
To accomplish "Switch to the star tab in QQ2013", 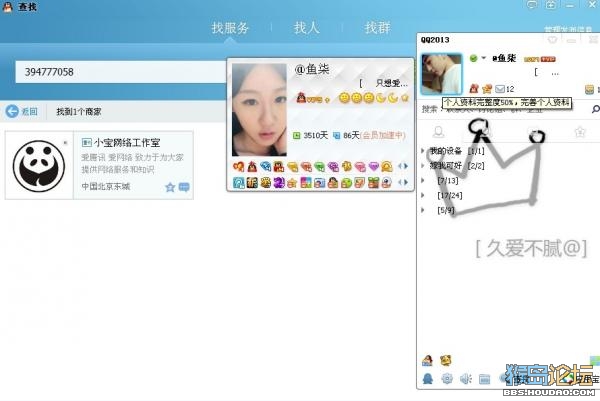I will [580, 132].
